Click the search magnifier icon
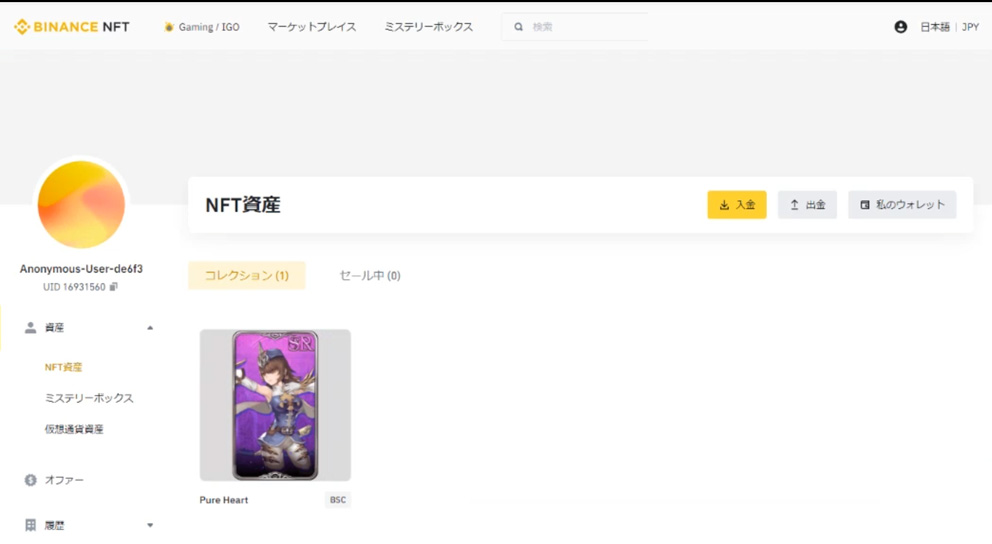 518,27
